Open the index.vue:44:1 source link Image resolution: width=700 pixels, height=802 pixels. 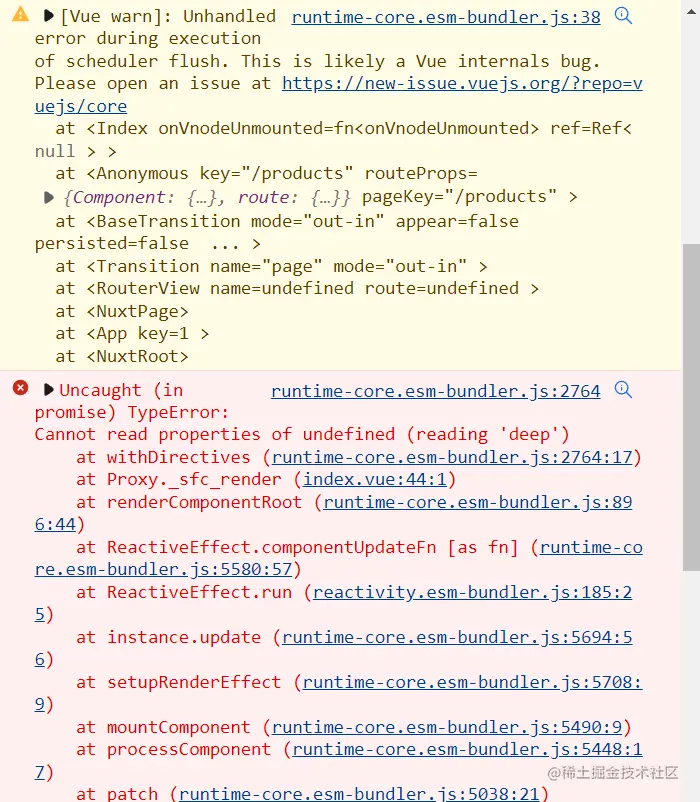pyautogui.click(x=374, y=480)
